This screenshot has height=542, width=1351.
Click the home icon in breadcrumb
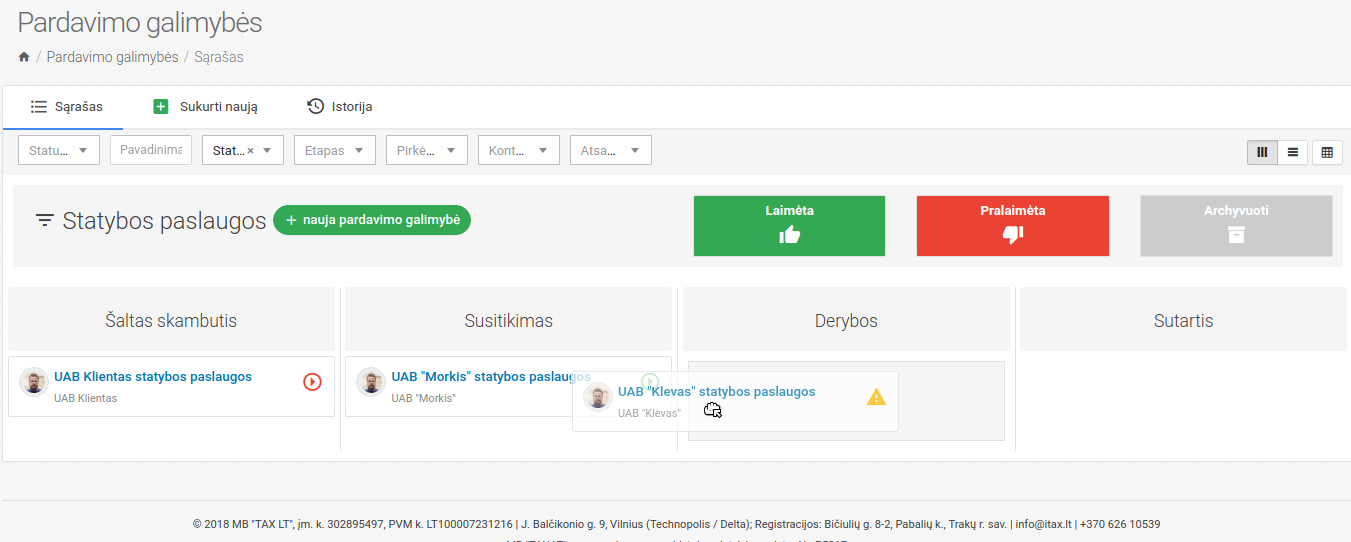click(24, 58)
